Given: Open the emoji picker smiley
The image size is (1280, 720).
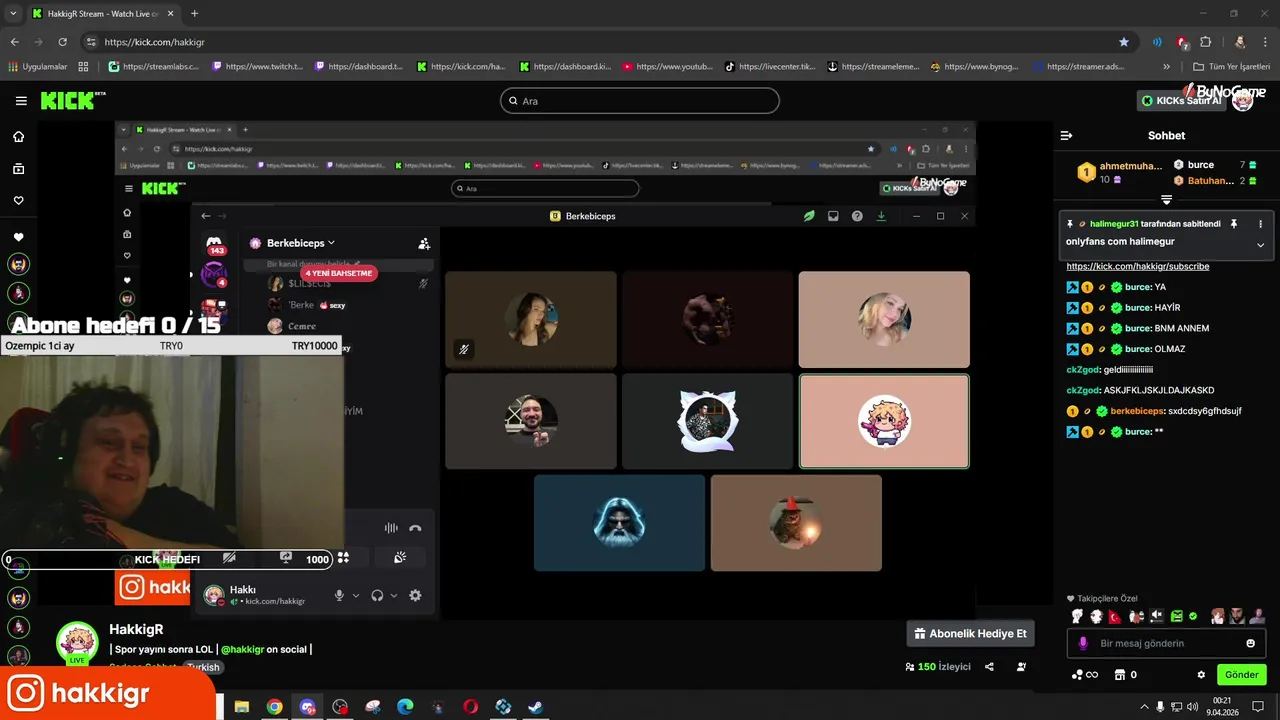Looking at the screenshot, I should [1250, 643].
